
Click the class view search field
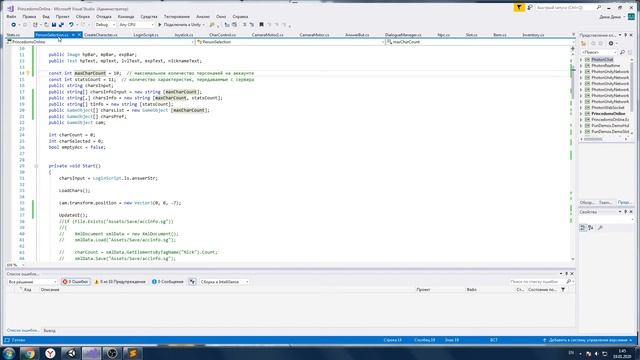point(598,52)
